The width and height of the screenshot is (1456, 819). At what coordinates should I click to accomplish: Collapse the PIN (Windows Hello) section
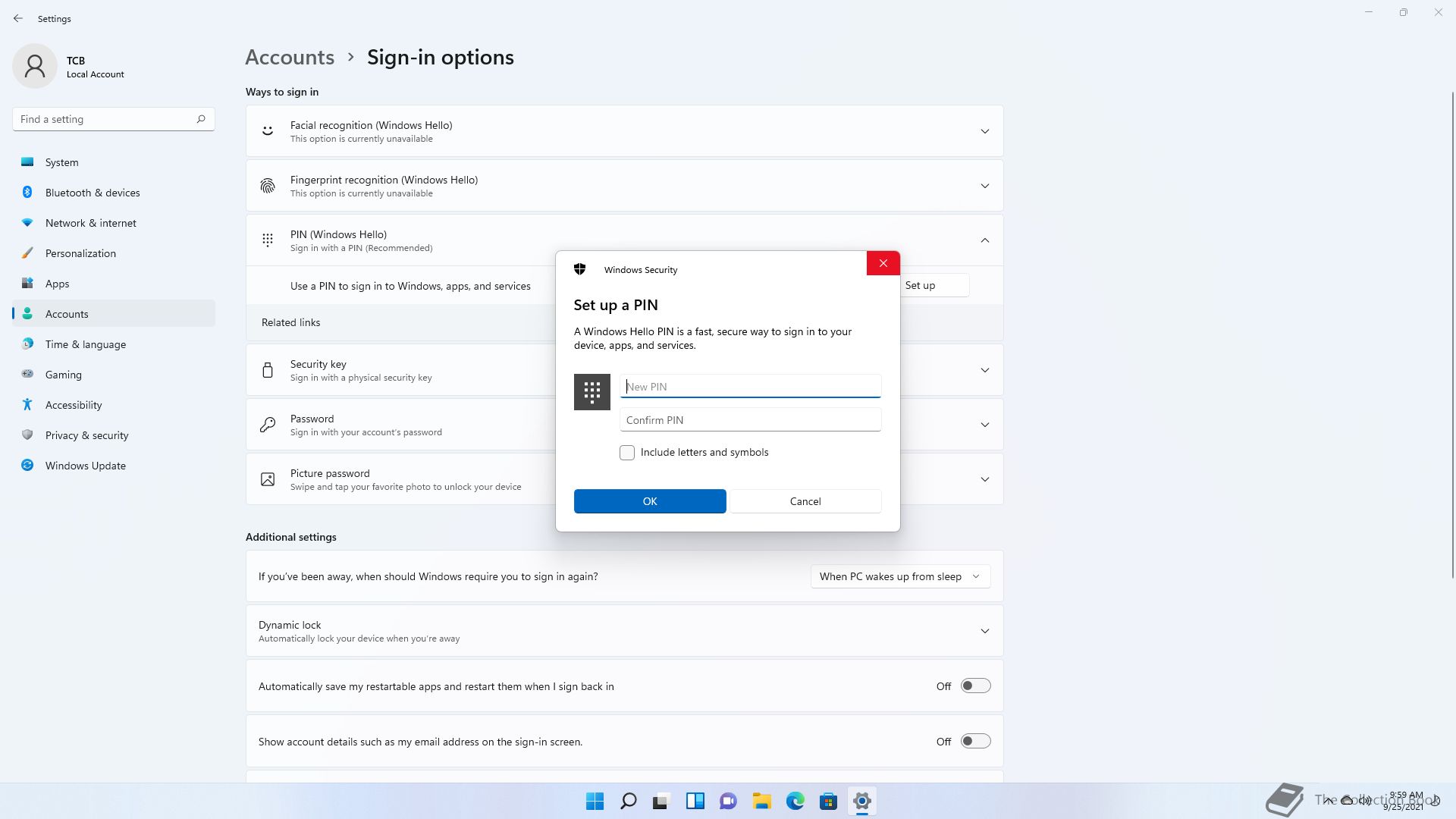pos(985,240)
